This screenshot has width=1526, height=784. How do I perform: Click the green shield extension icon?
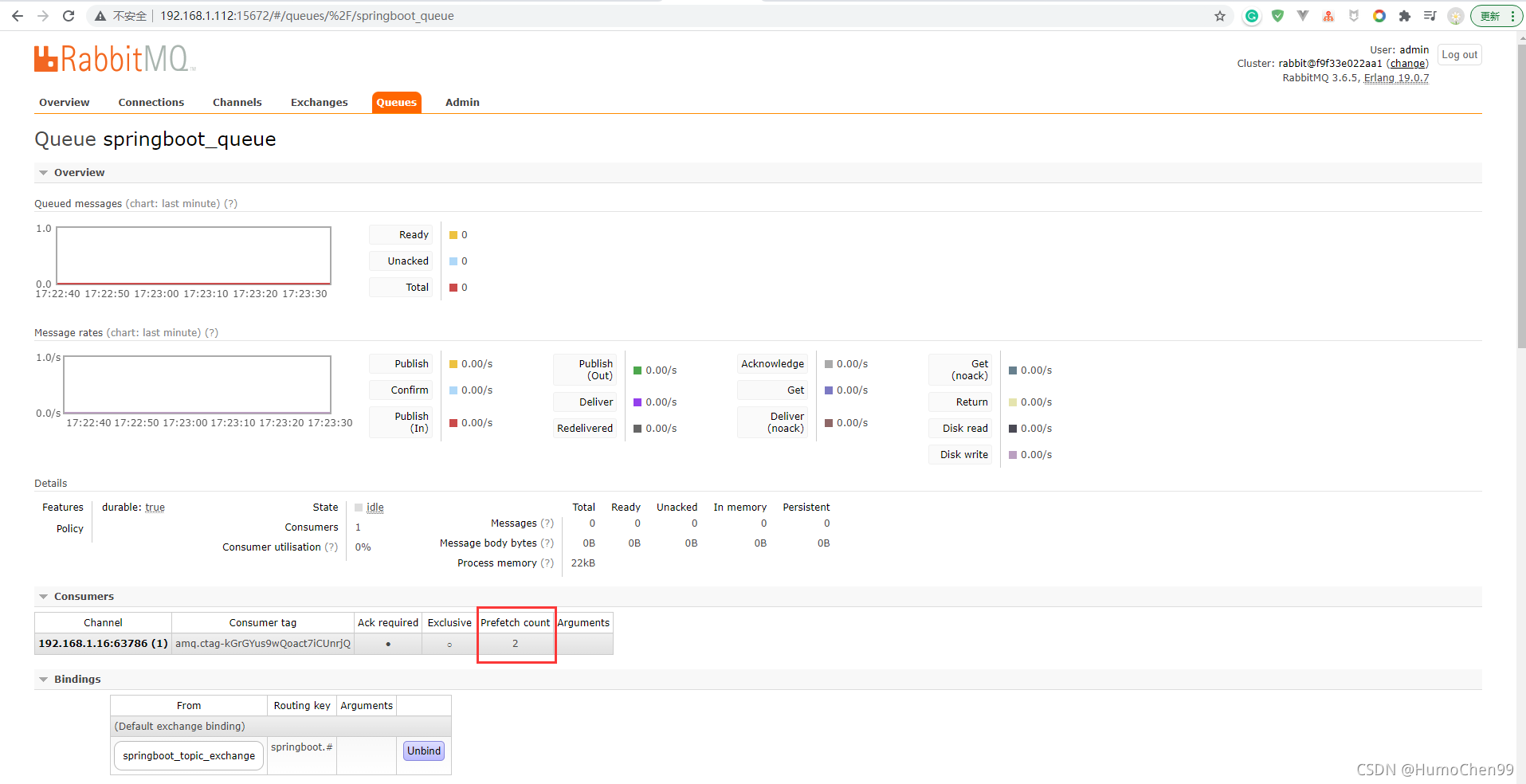click(1277, 16)
